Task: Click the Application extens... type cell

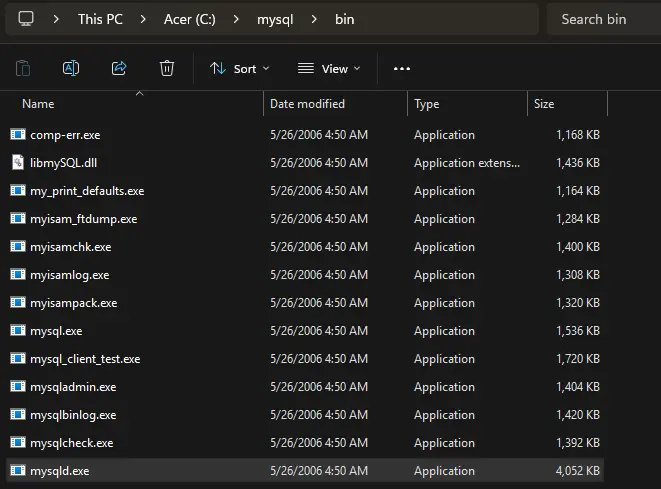Action: (x=467, y=163)
